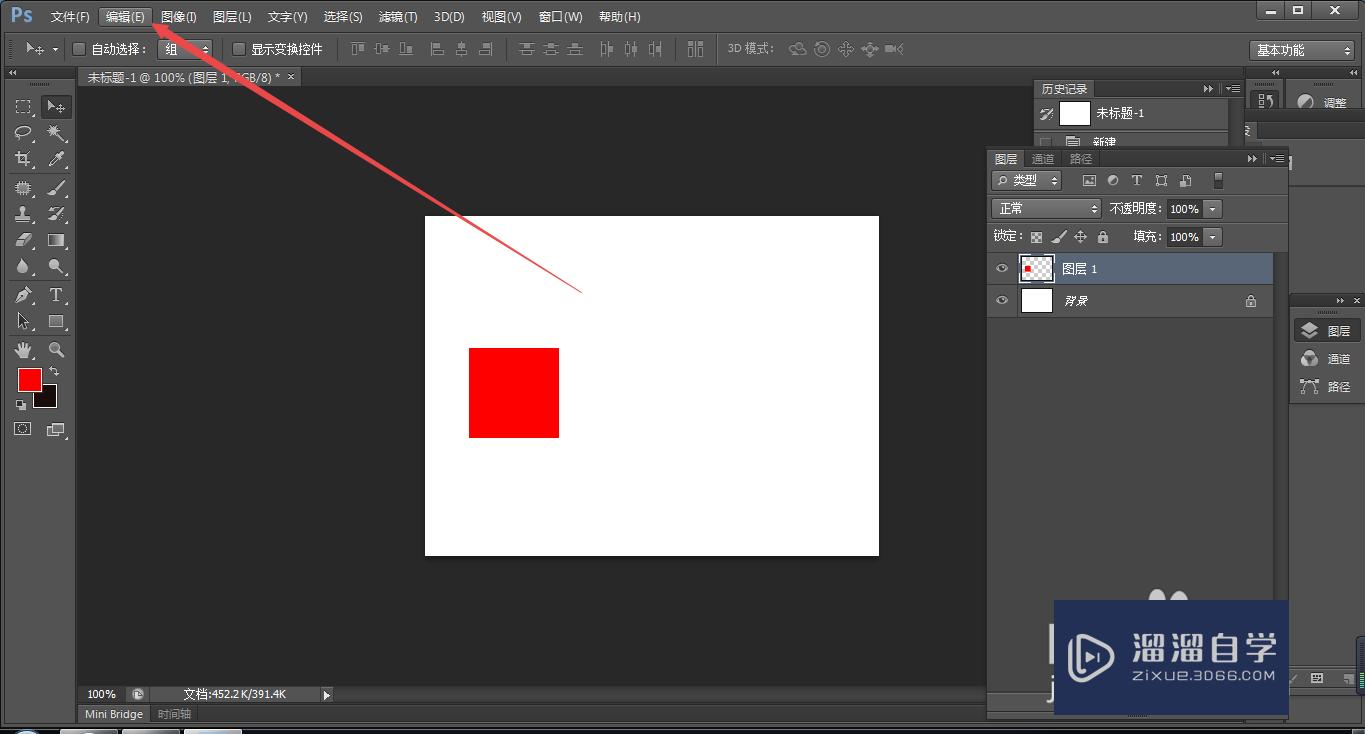The width and height of the screenshot is (1365, 734).
Task: Open the 不透明度 opacity slider arrow
Action: (x=1213, y=209)
